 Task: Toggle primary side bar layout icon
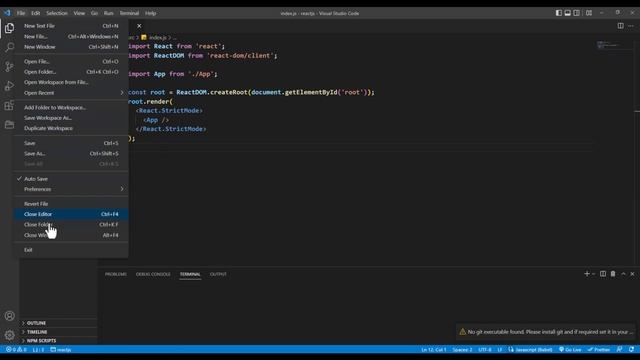(x=559, y=13)
